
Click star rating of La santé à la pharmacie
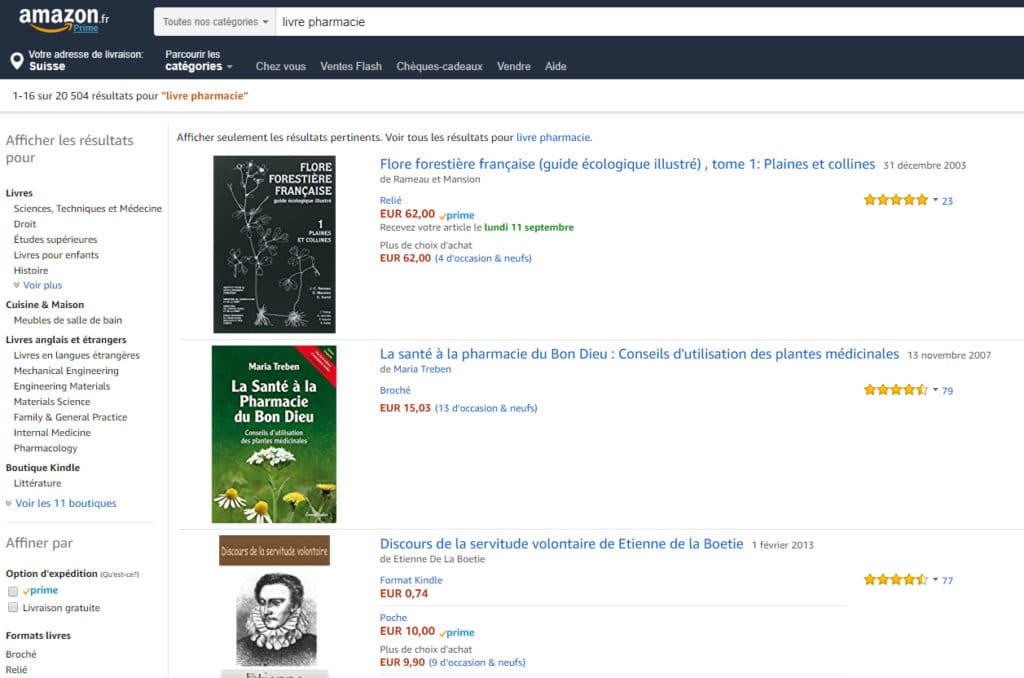(895, 390)
